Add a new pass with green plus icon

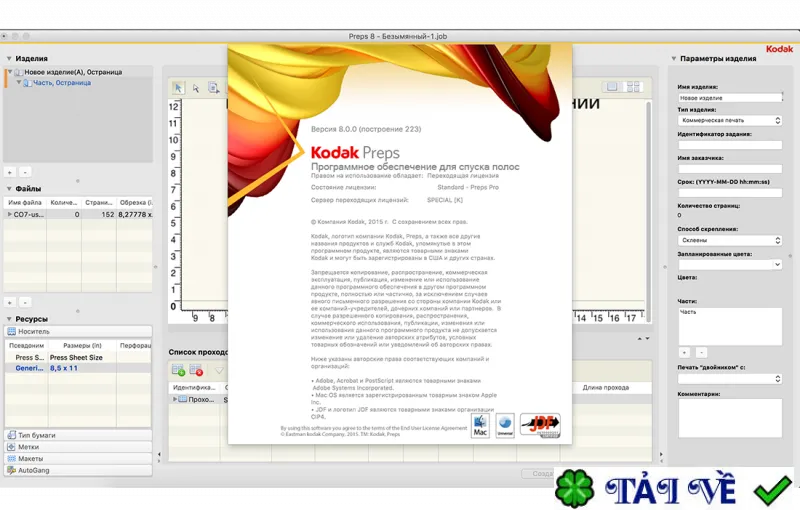[178, 370]
